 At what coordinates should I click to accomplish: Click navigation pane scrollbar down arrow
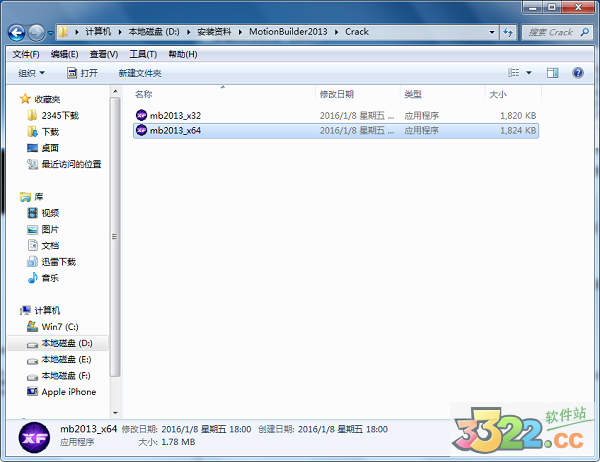[115, 413]
